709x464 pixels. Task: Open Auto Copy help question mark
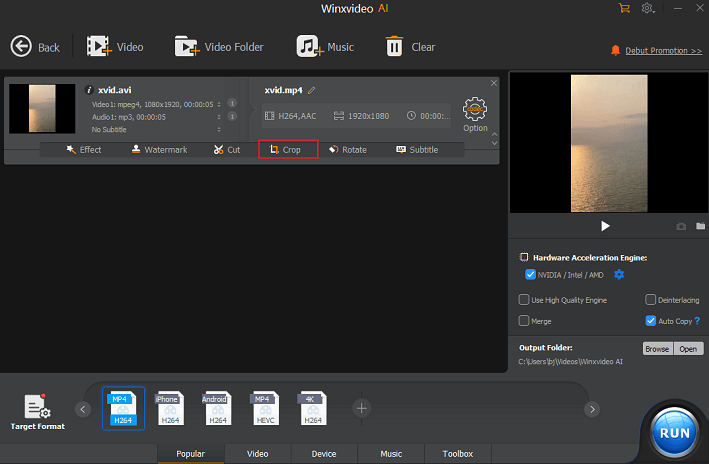click(x=697, y=321)
